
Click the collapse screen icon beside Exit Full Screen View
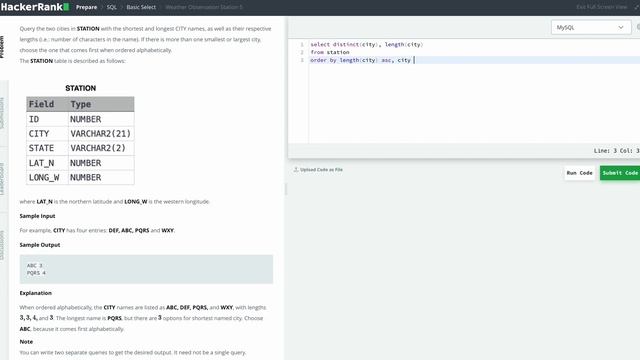pyautogui.click(x=636, y=7)
